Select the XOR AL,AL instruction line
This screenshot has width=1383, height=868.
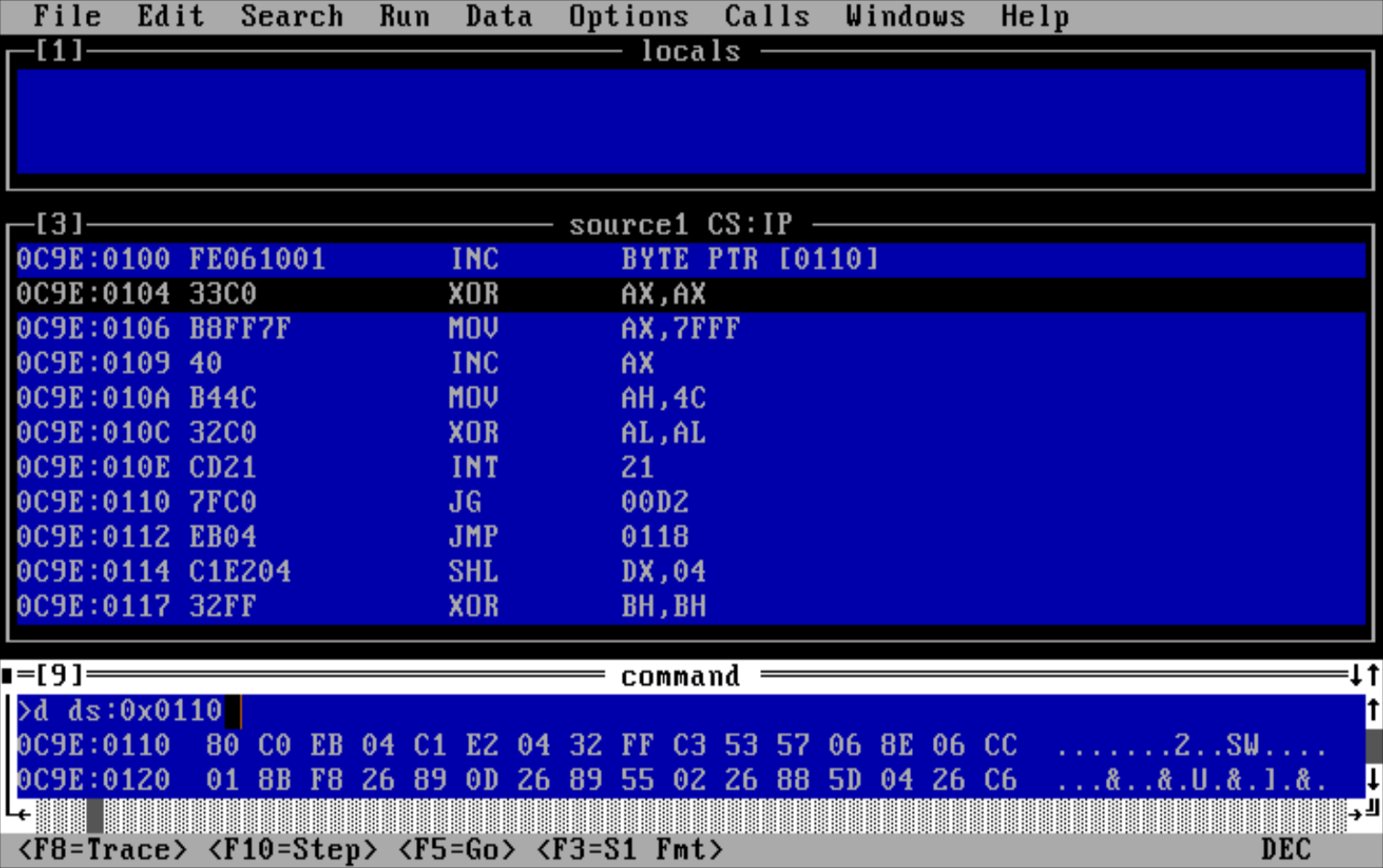[691, 433]
